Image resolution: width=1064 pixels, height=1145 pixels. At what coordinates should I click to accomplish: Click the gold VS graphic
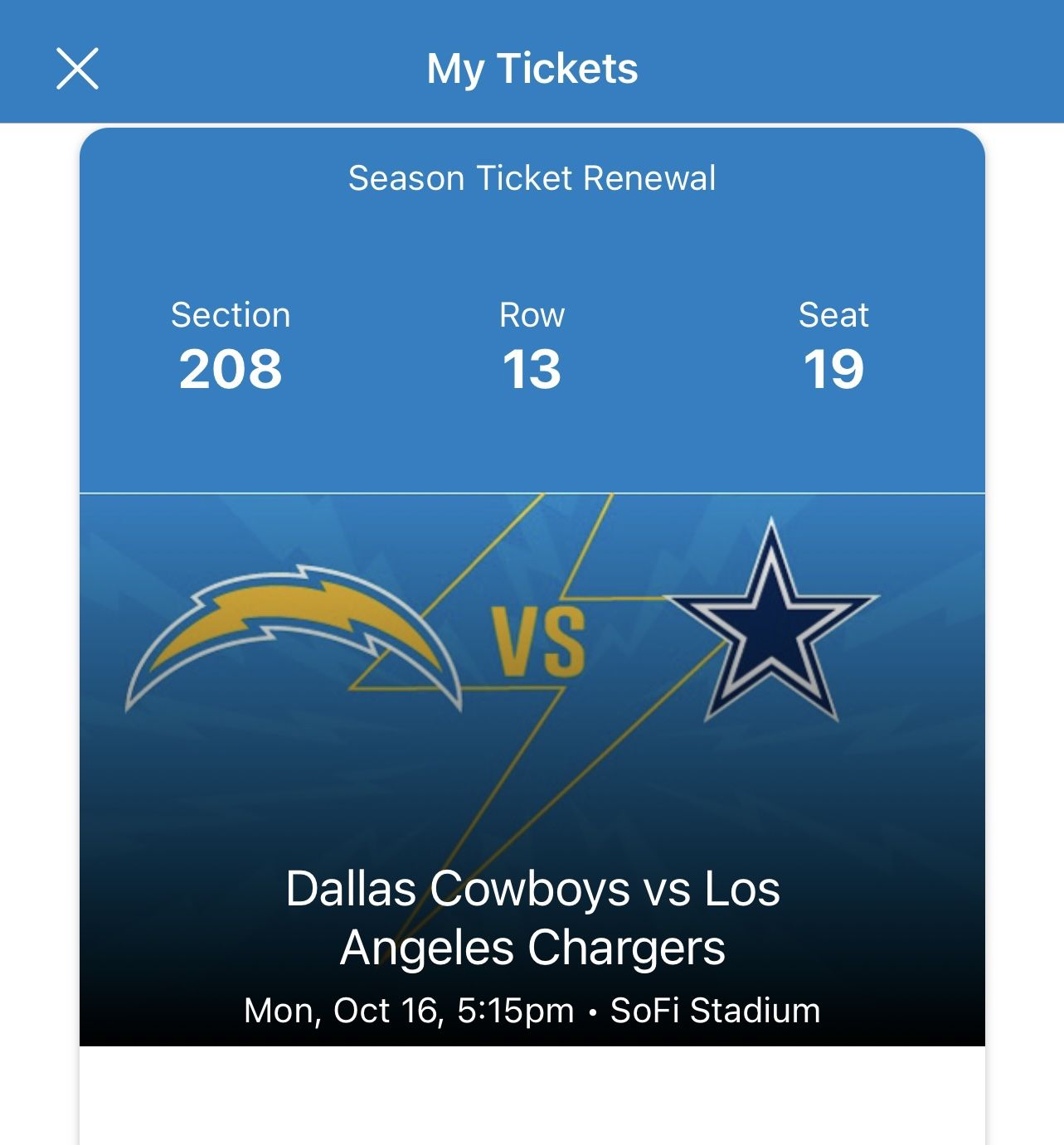[538, 642]
